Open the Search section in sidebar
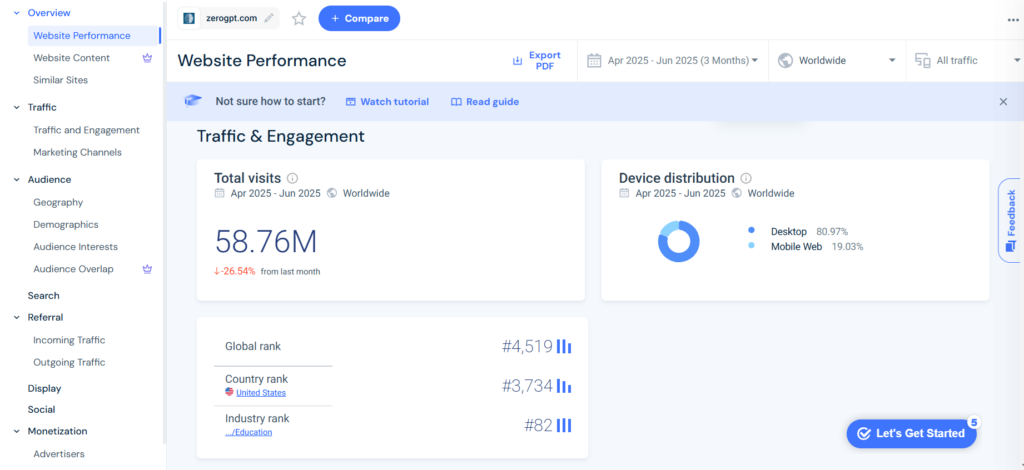 coord(43,296)
